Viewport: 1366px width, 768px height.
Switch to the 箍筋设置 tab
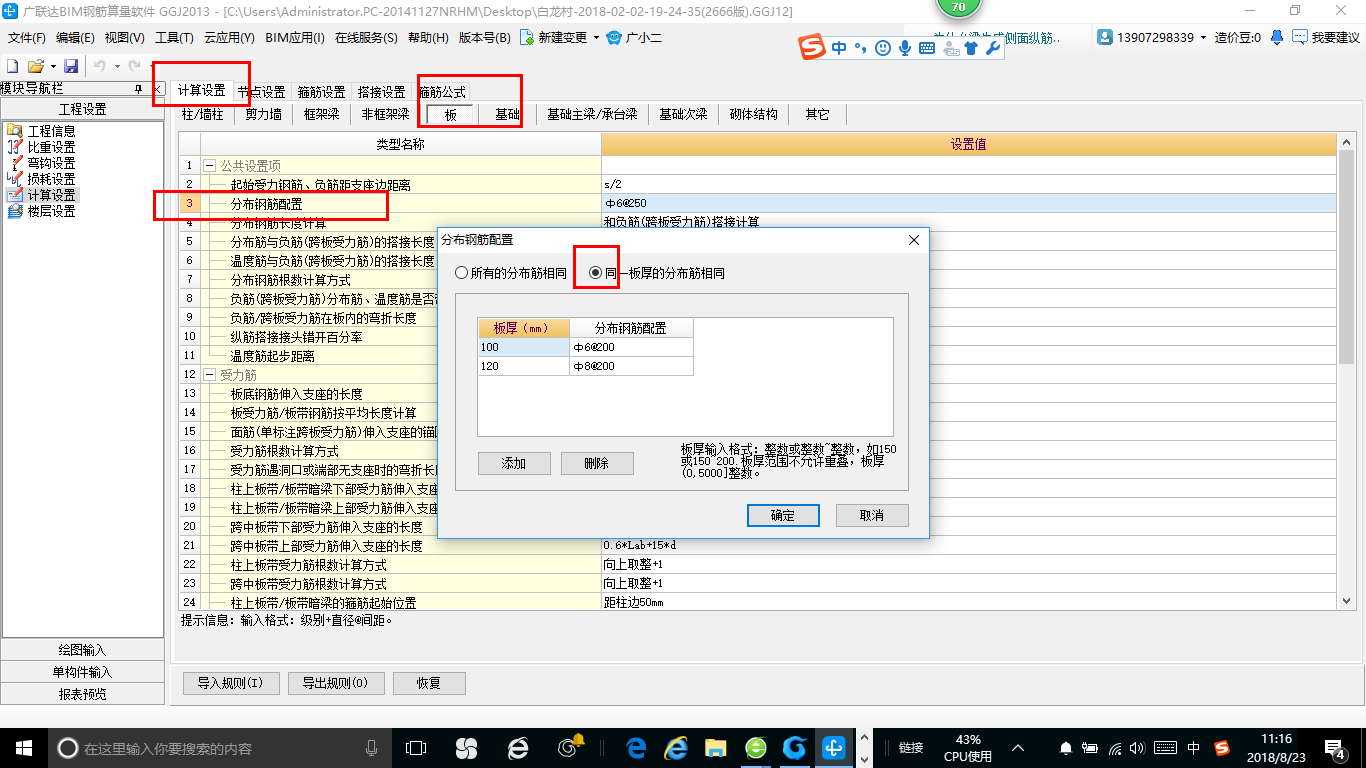(x=321, y=92)
